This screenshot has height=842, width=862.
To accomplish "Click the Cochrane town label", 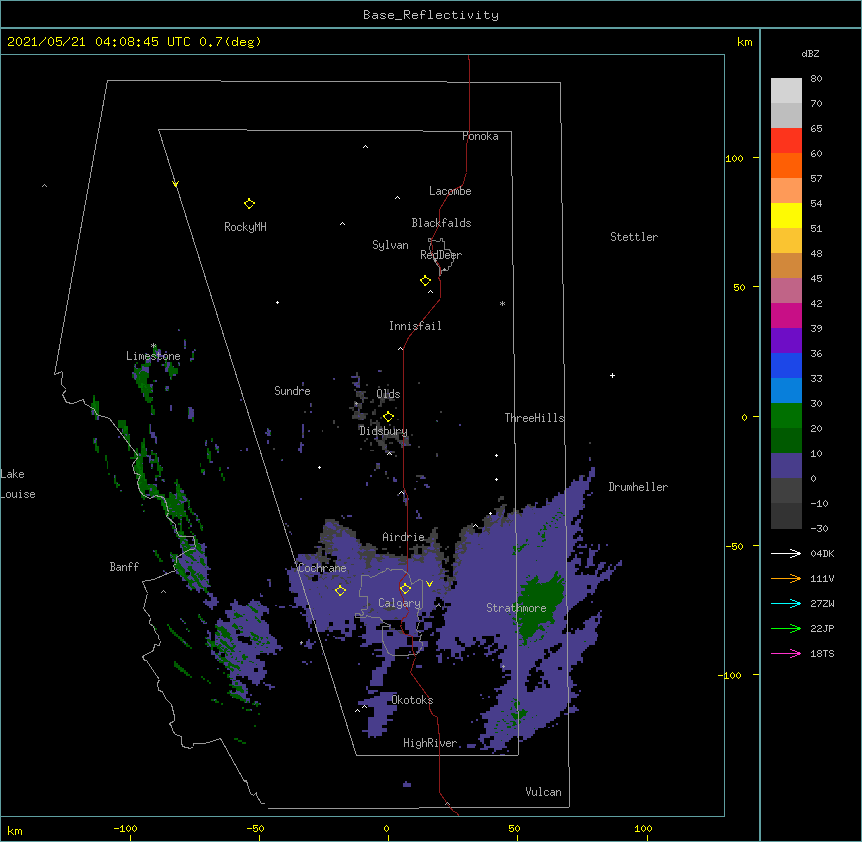I will click(322, 568).
